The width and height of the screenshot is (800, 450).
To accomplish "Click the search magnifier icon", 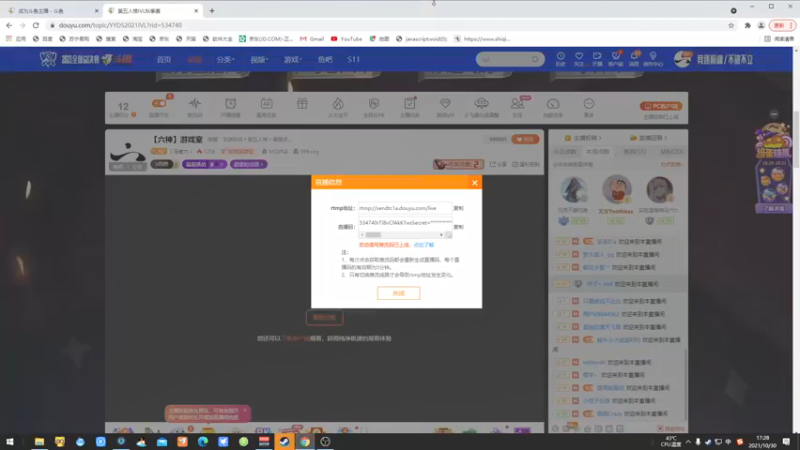I will coord(535,59).
